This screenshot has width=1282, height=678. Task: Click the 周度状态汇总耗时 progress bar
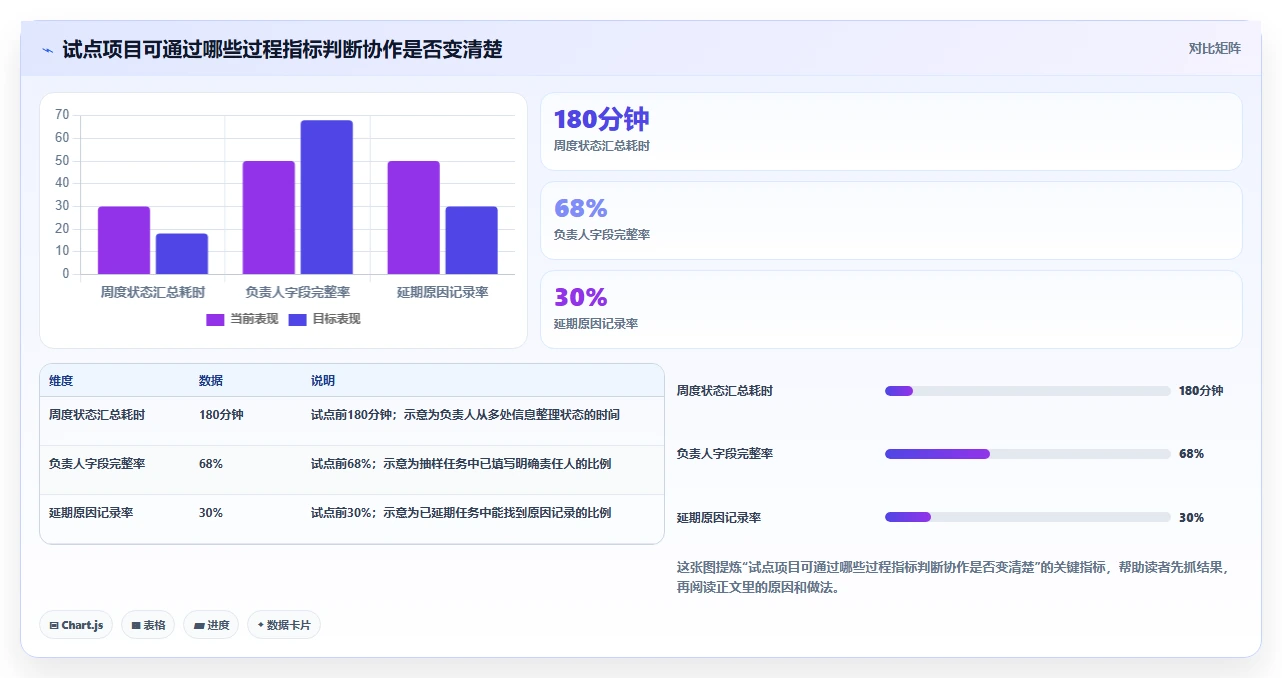tap(1027, 391)
